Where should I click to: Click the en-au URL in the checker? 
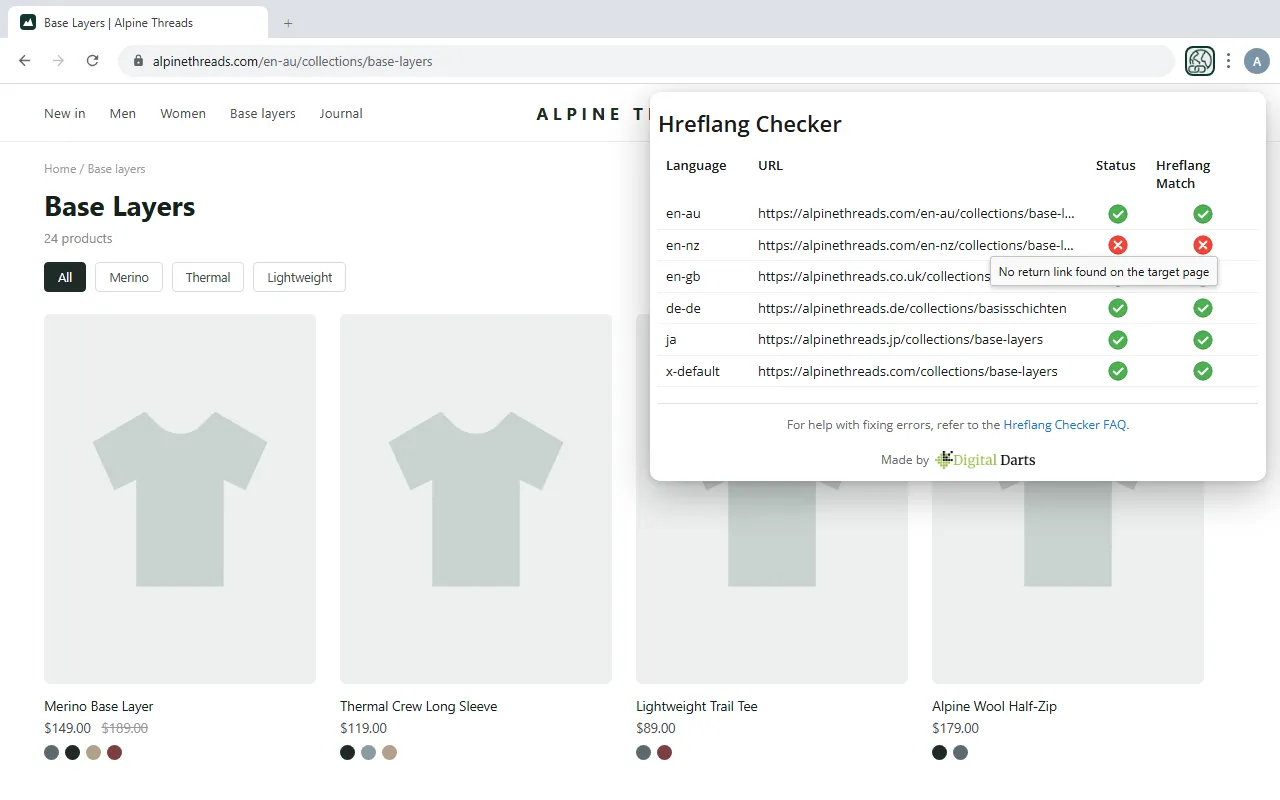click(916, 213)
